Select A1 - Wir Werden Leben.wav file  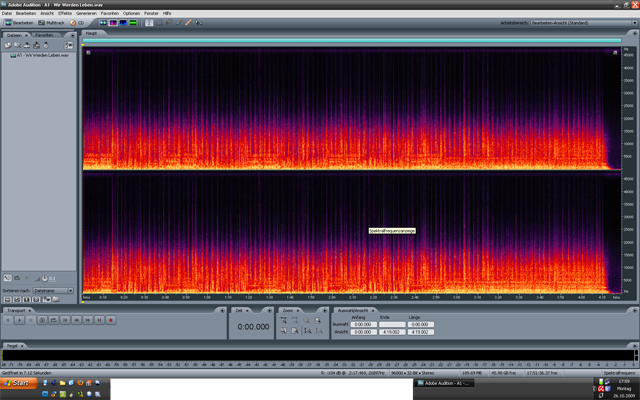[40, 55]
